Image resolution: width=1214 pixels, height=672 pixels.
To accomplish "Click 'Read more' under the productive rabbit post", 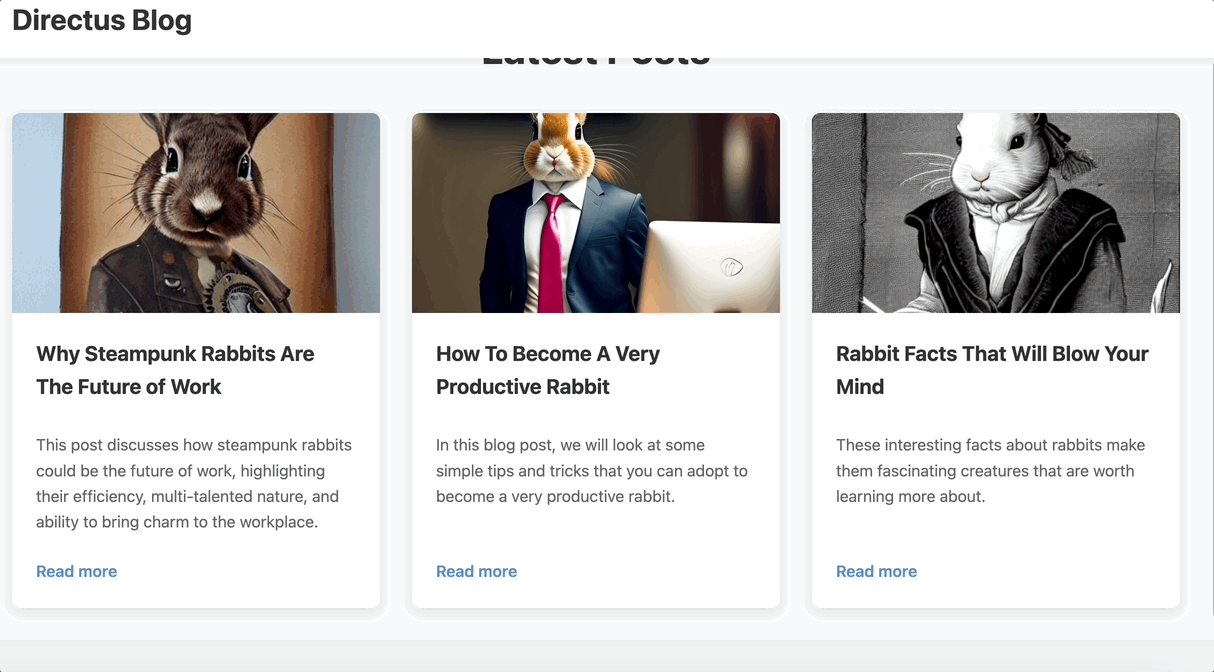I will pyautogui.click(x=476, y=571).
